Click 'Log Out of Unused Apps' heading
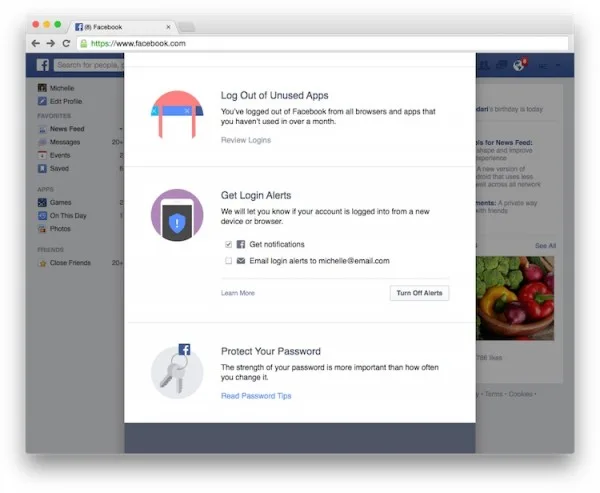This screenshot has height=493, width=600. (x=274, y=95)
